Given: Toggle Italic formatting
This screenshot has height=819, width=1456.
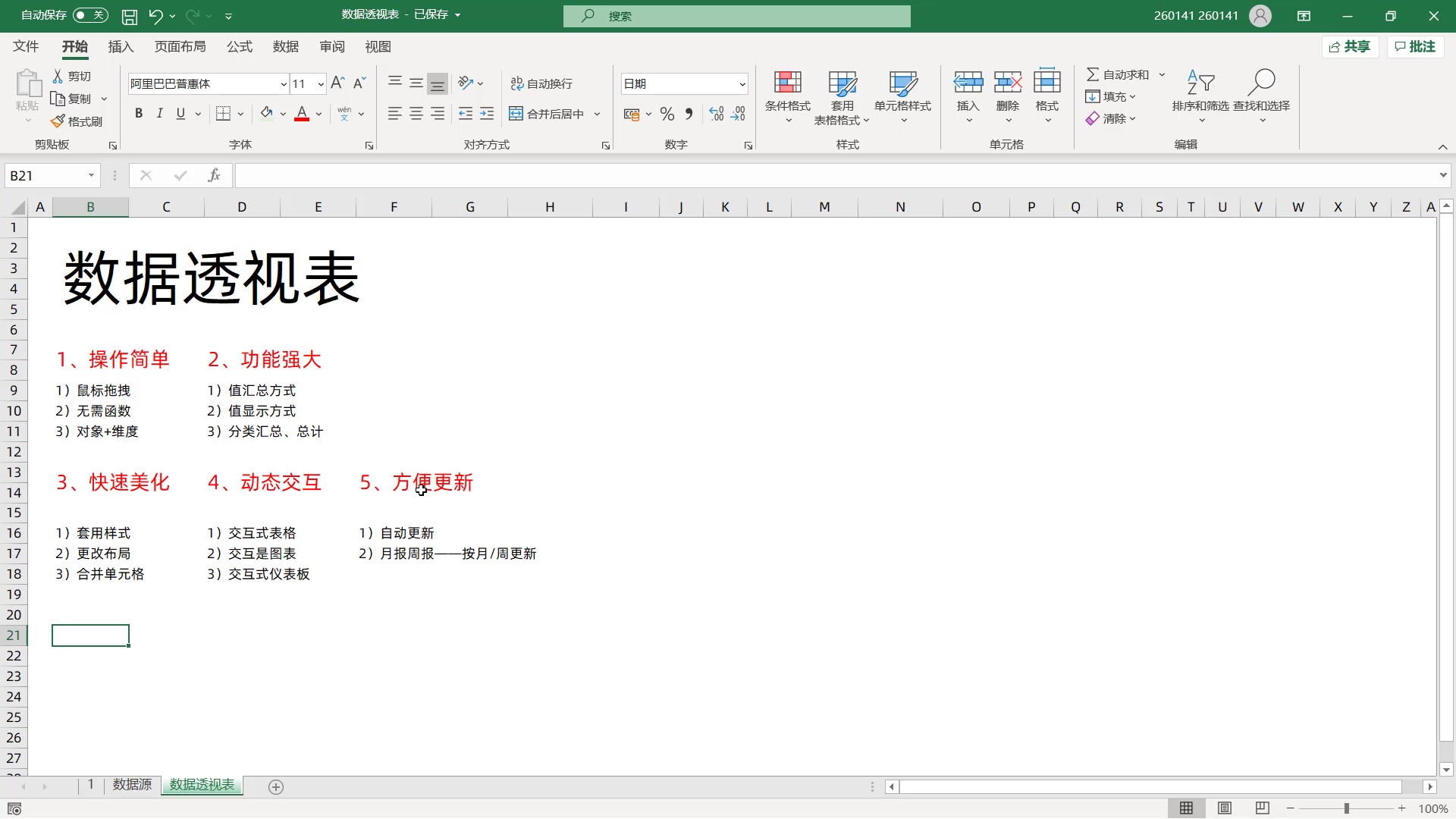Looking at the screenshot, I should pyautogui.click(x=159, y=114).
